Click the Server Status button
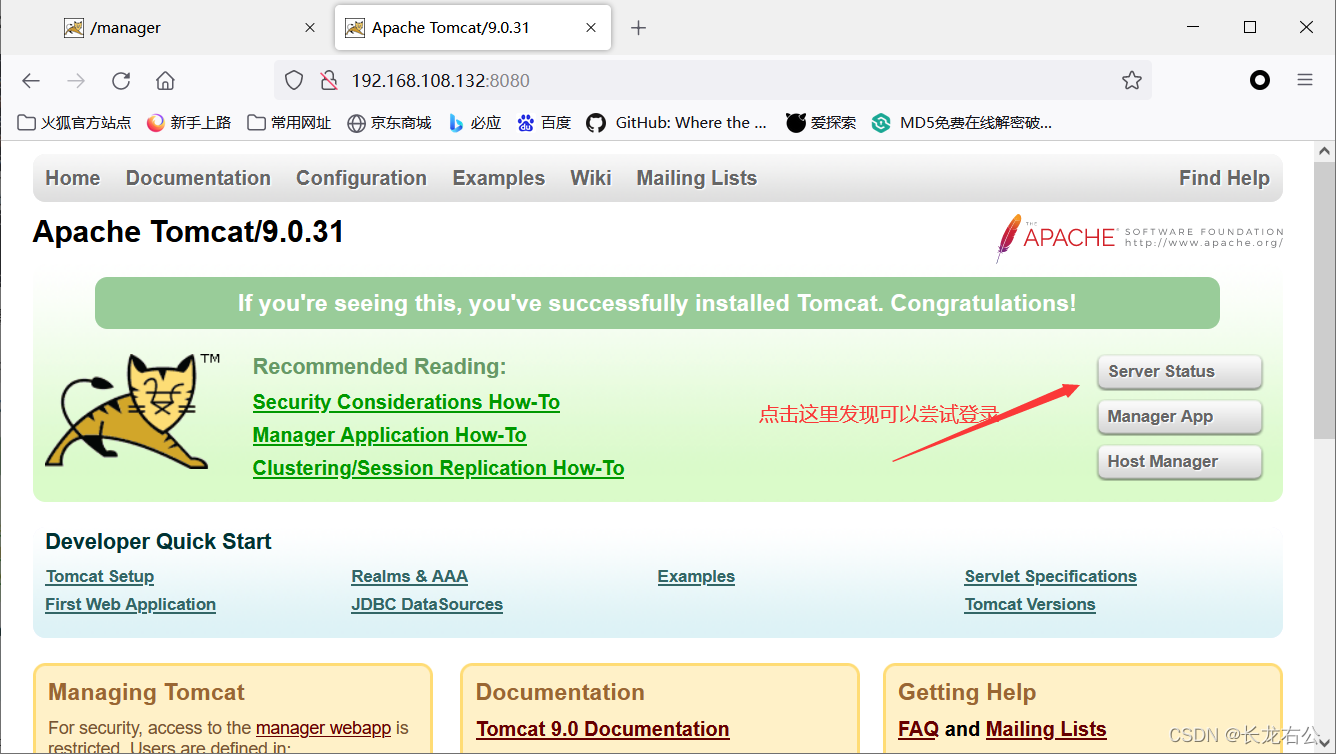 click(x=1179, y=371)
